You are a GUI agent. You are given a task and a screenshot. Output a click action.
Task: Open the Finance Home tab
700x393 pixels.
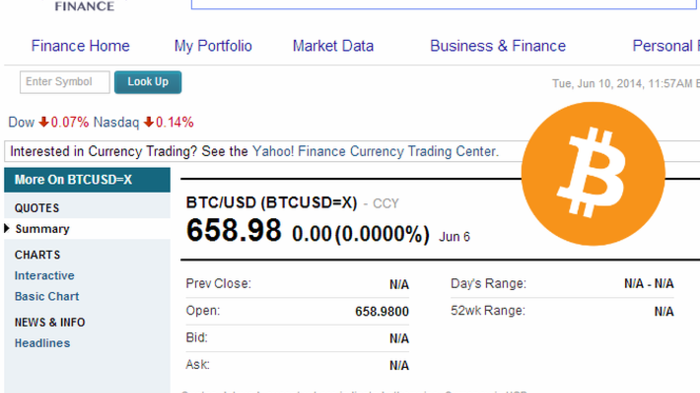[80, 46]
